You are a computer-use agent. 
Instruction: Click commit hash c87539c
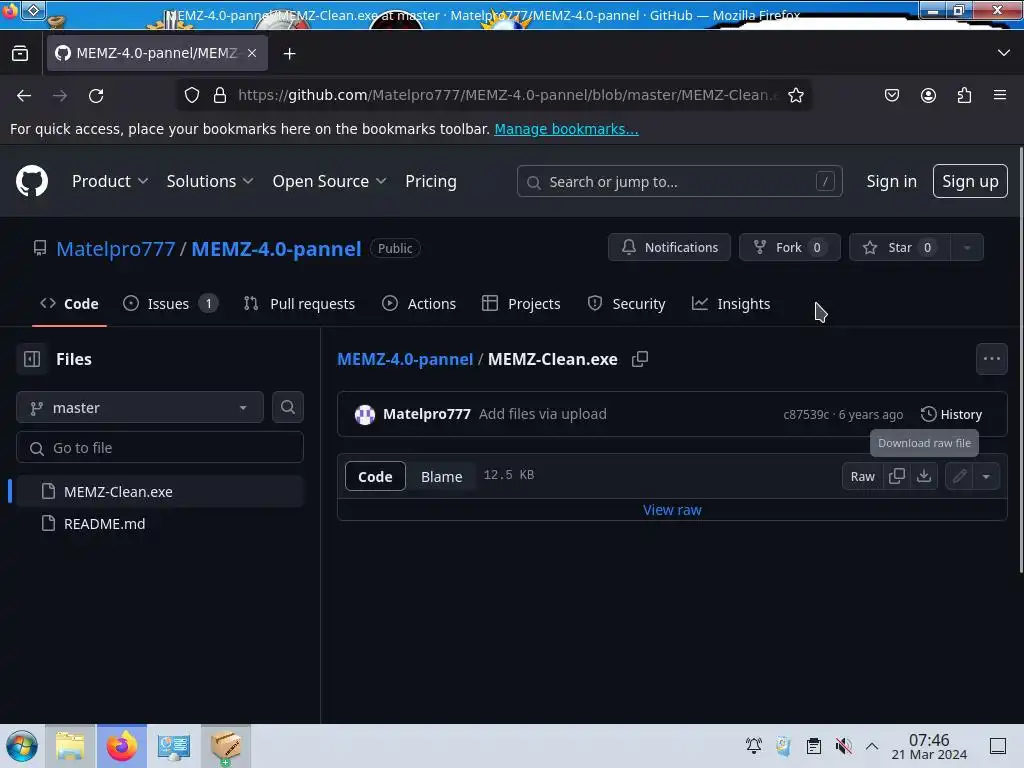point(806,415)
